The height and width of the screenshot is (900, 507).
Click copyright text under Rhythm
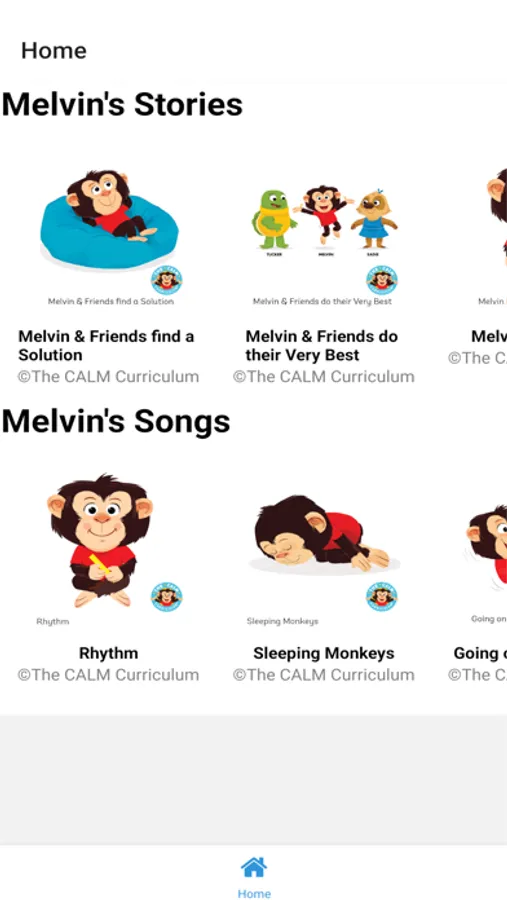pyautogui.click(x=109, y=675)
